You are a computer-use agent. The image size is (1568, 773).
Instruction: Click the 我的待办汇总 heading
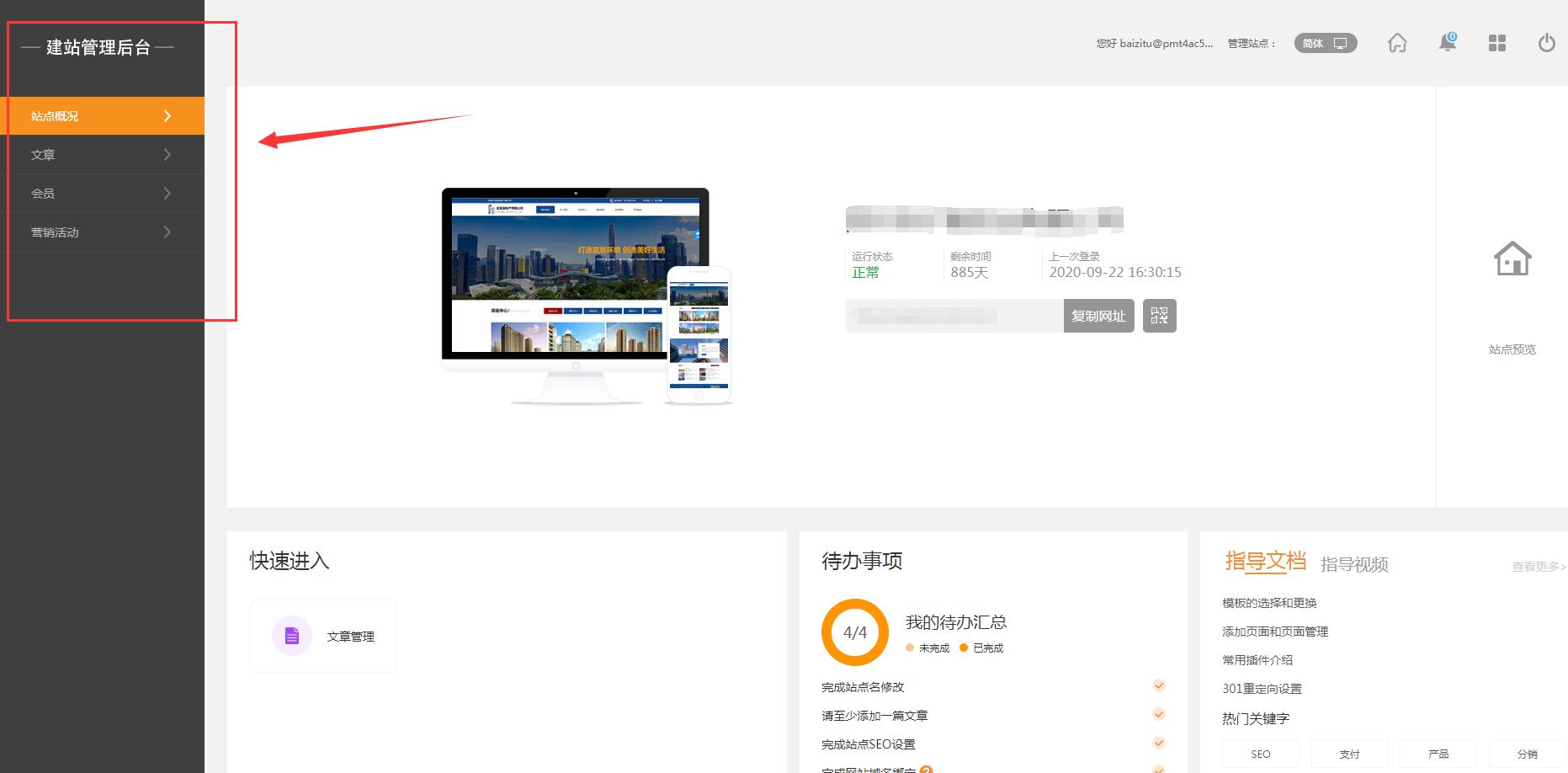pyautogui.click(x=956, y=622)
